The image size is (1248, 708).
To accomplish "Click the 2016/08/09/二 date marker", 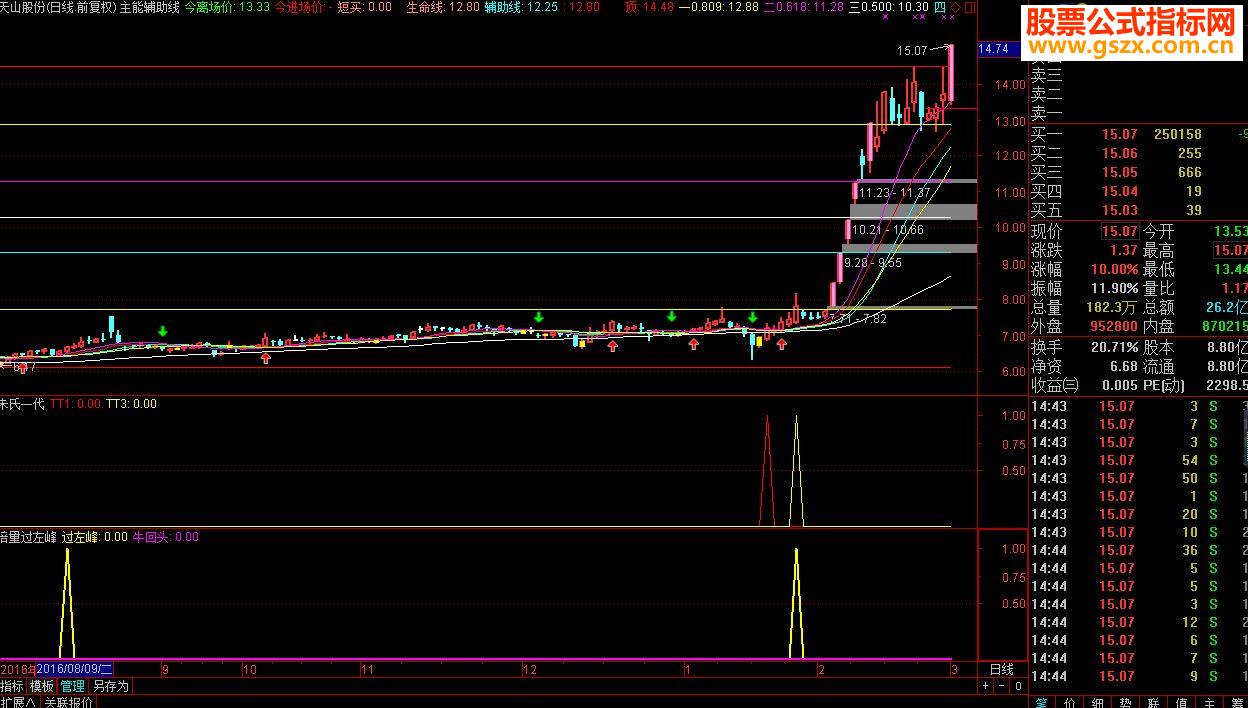I will [x=74, y=668].
